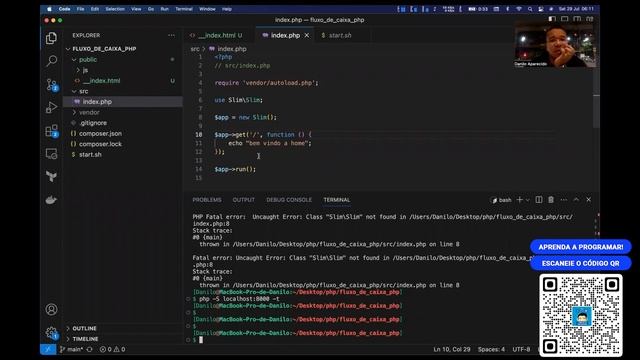Click the remote window status bar icon
This screenshot has height=360, width=640.
pos(48,349)
